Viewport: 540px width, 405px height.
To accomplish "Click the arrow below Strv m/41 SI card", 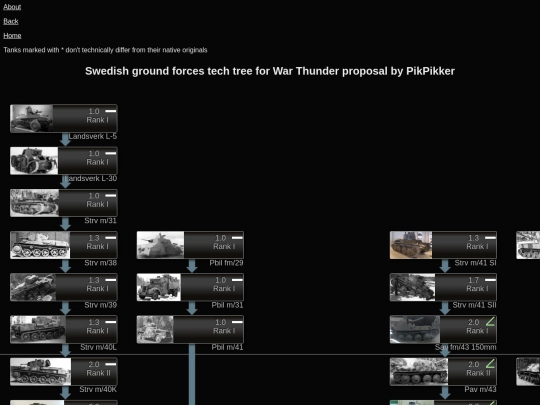I will [445, 266].
